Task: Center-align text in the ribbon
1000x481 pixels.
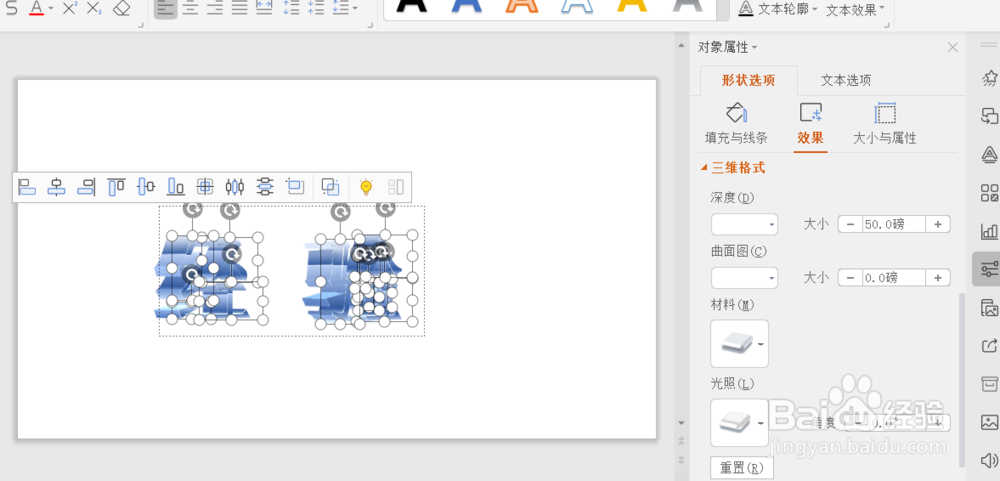Action: [190, 8]
